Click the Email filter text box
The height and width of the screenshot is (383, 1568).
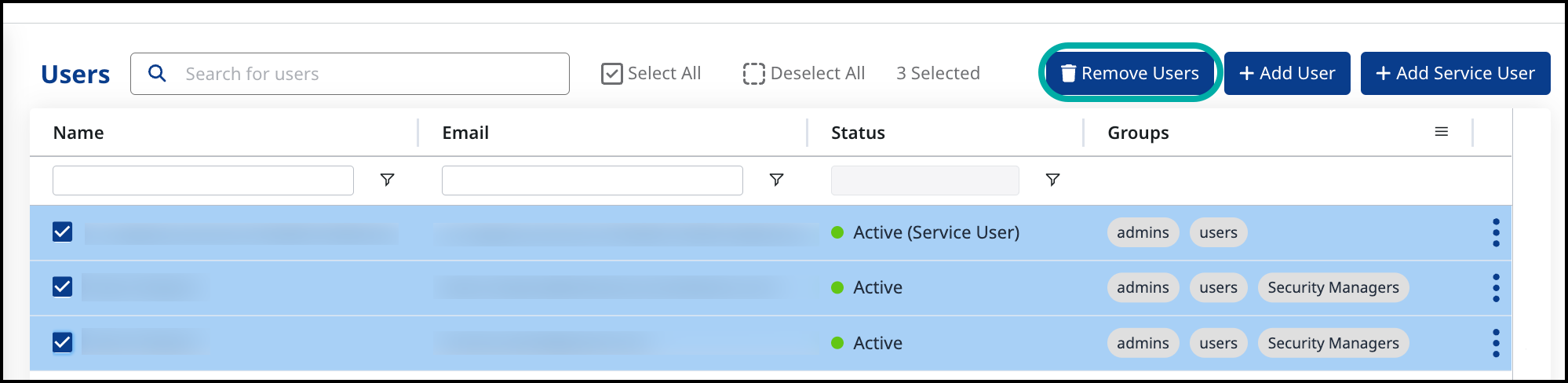tap(592, 180)
